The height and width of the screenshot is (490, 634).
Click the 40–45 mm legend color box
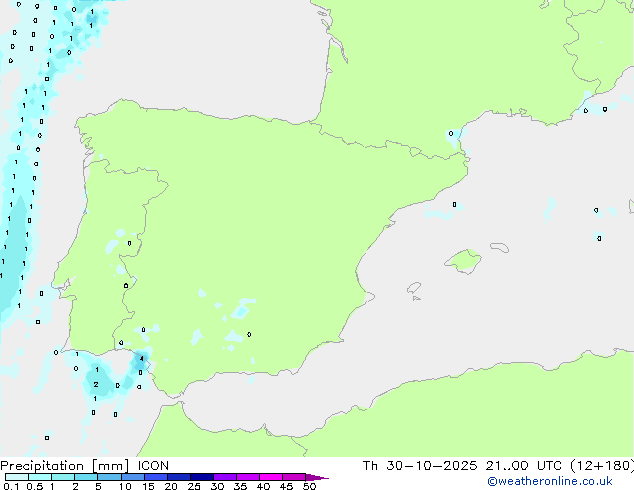click(x=271, y=477)
